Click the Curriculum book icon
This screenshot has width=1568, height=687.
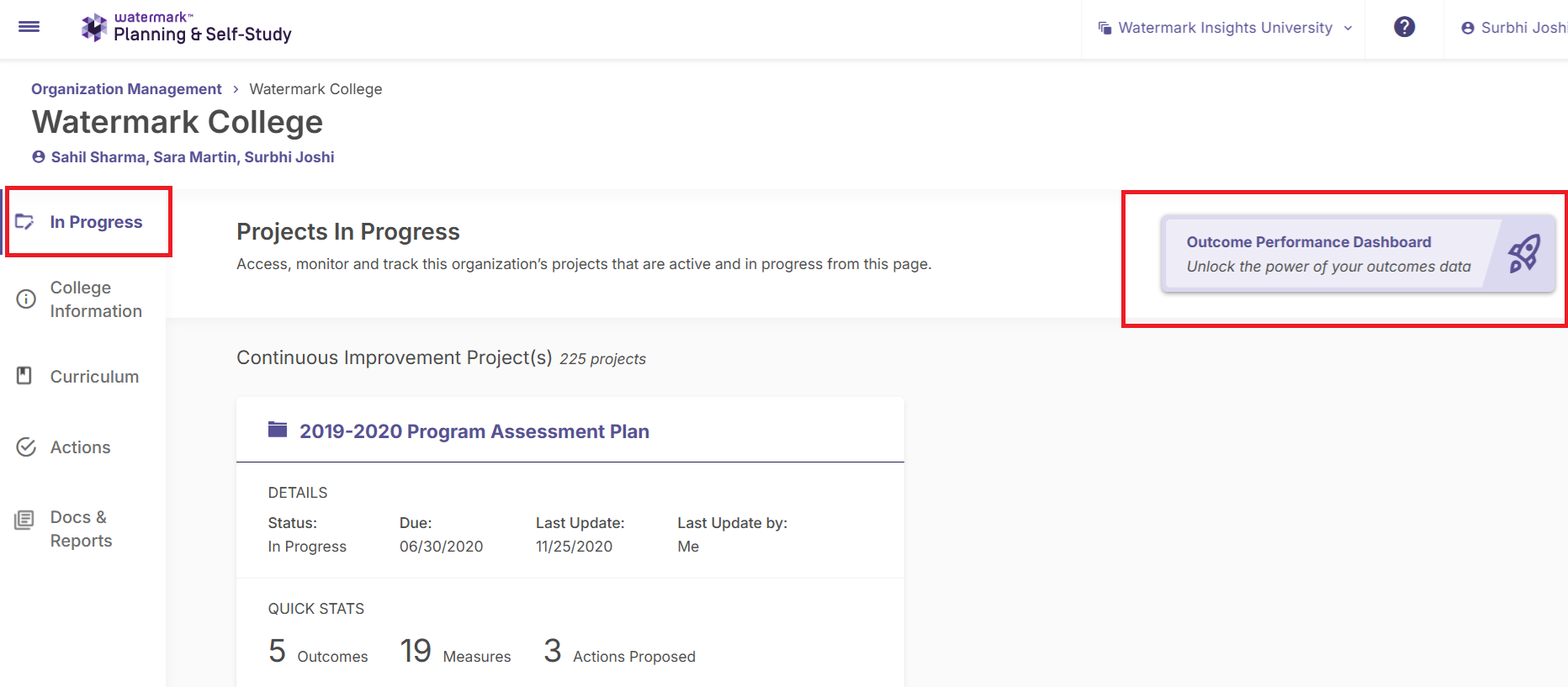coord(24,376)
